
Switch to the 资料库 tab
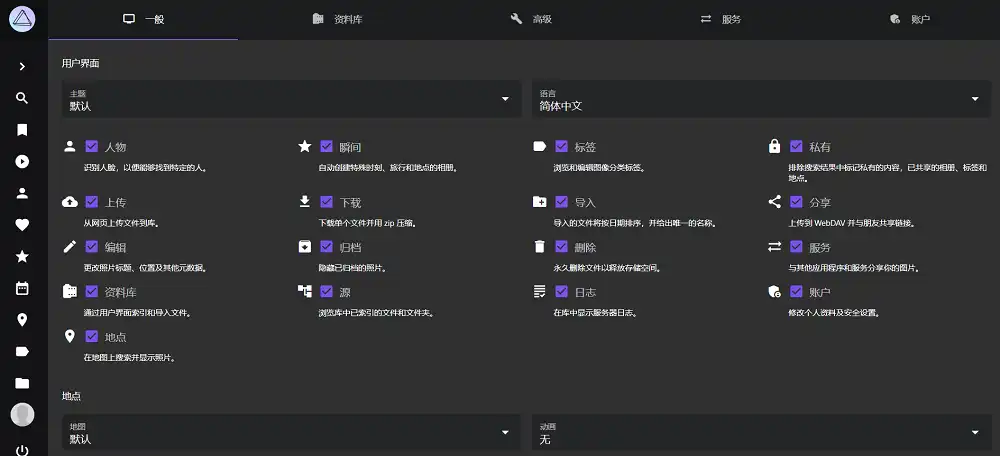pyautogui.click(x=337, y=19)
